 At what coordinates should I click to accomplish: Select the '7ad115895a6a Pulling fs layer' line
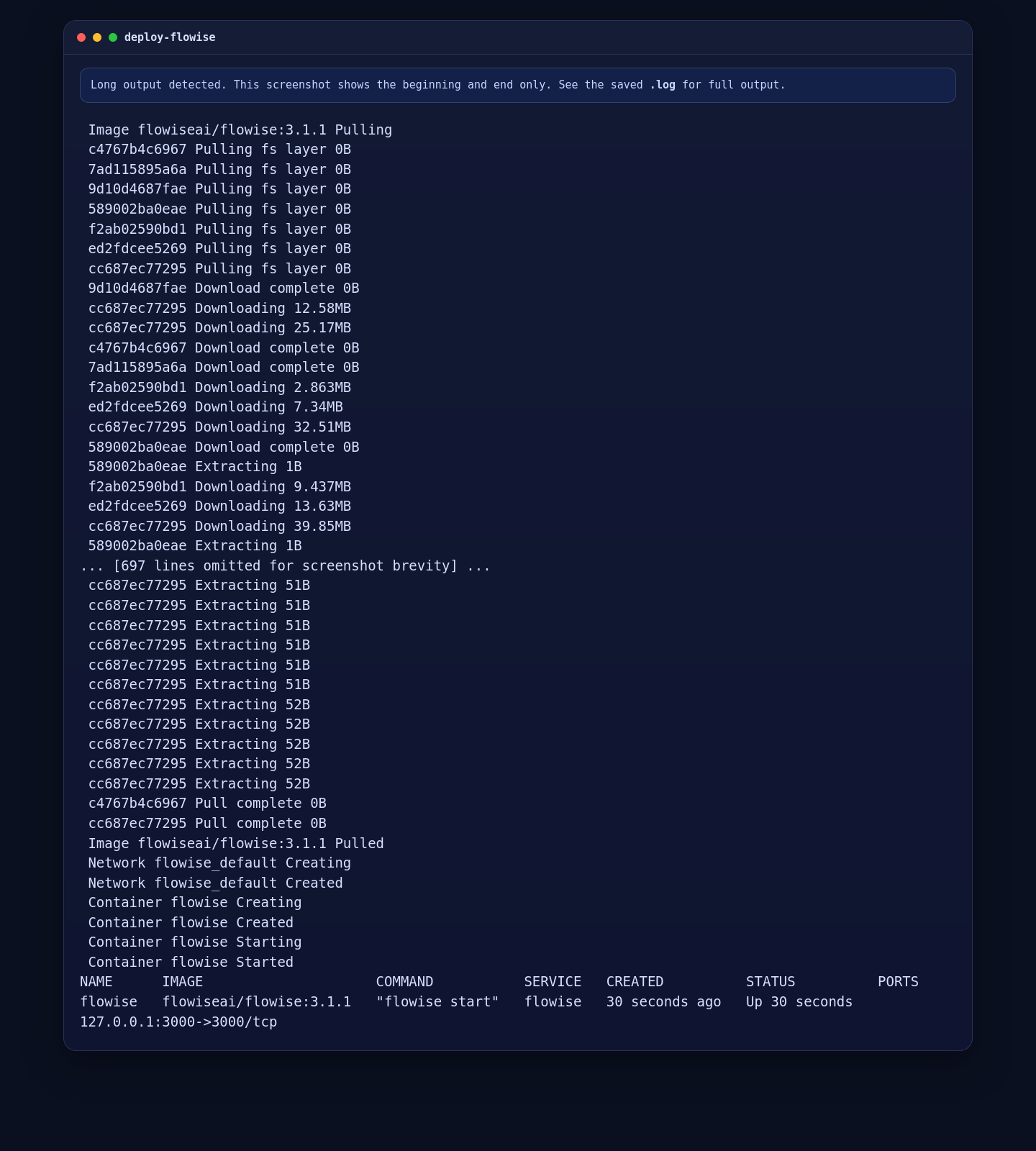coord(219,170)
